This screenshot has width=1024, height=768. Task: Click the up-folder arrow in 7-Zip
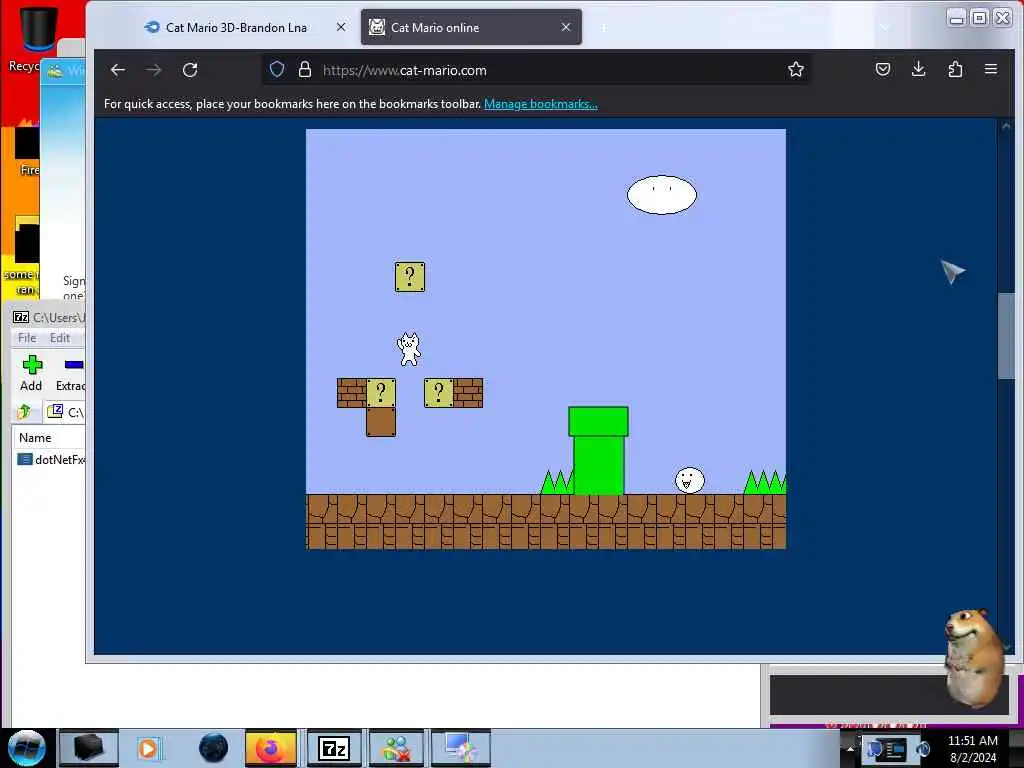click(x=24, y=411)
